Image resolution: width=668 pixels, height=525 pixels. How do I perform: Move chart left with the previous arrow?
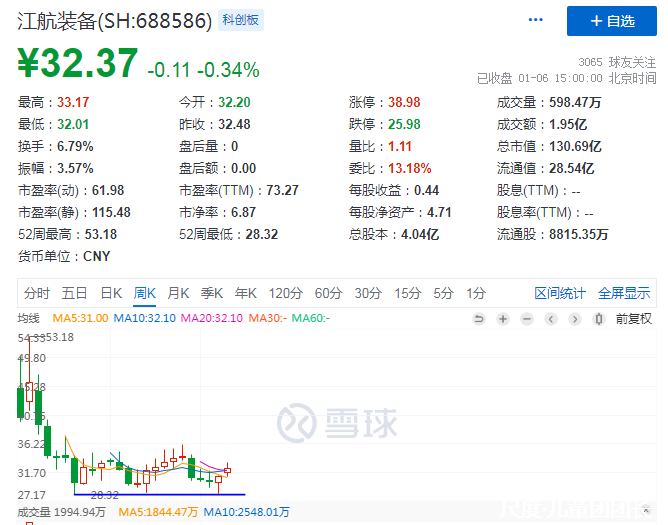coord(551,319)
